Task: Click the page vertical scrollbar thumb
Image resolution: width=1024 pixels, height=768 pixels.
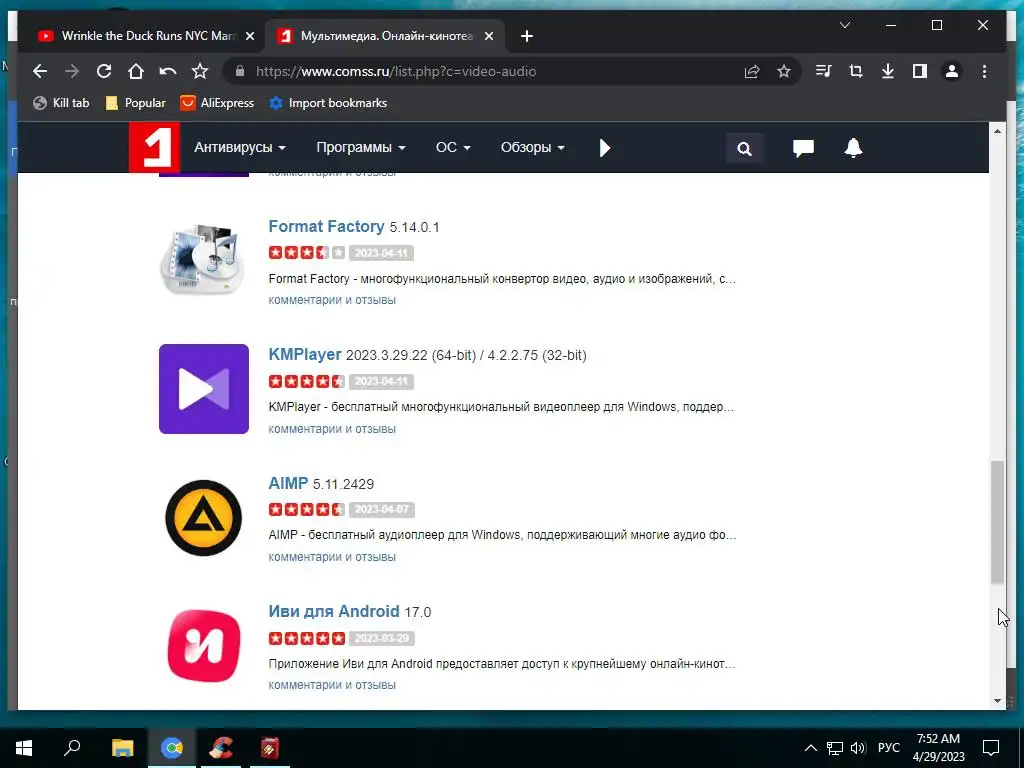Action: tap(997, 522)
